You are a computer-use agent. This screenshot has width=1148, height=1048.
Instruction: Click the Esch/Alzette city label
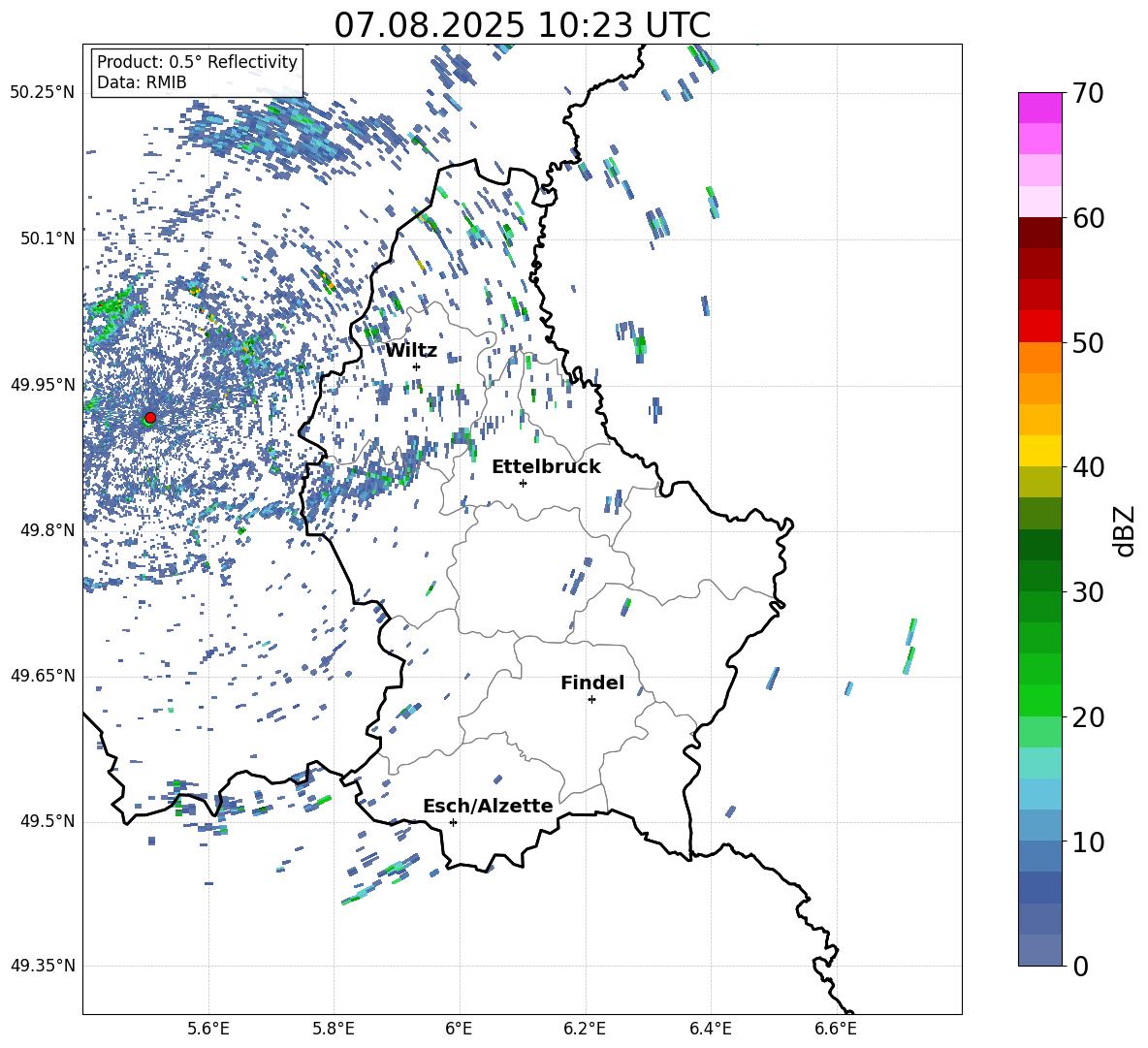(488, 807)
